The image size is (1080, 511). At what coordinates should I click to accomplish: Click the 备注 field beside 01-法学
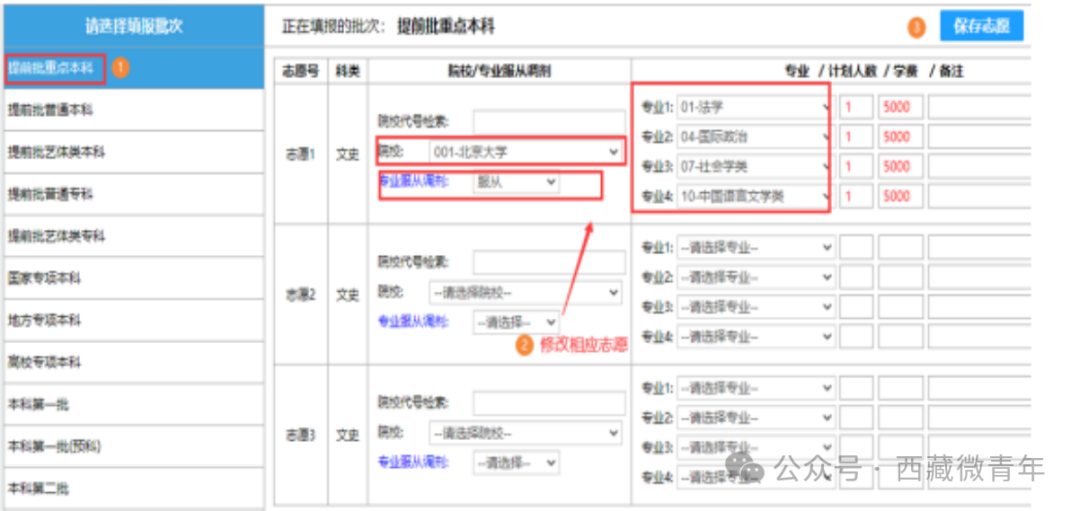979,107
